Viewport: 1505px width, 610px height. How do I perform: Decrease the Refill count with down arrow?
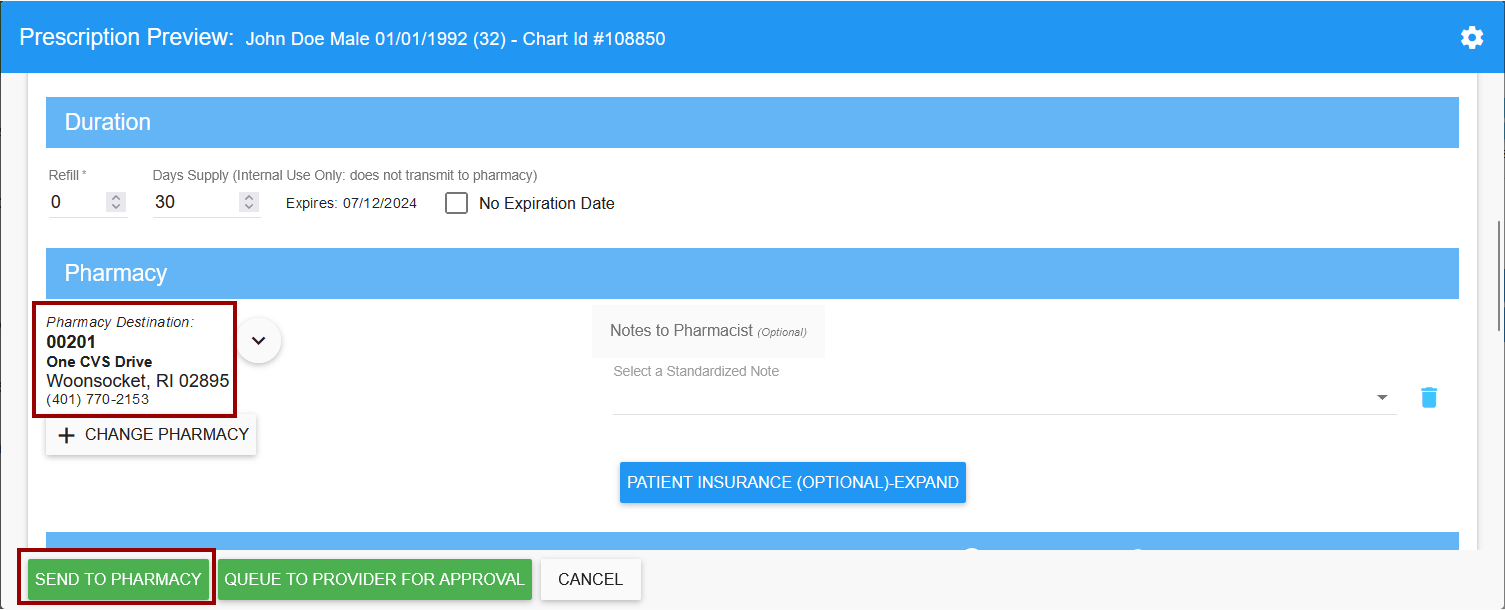coord(116,207)
